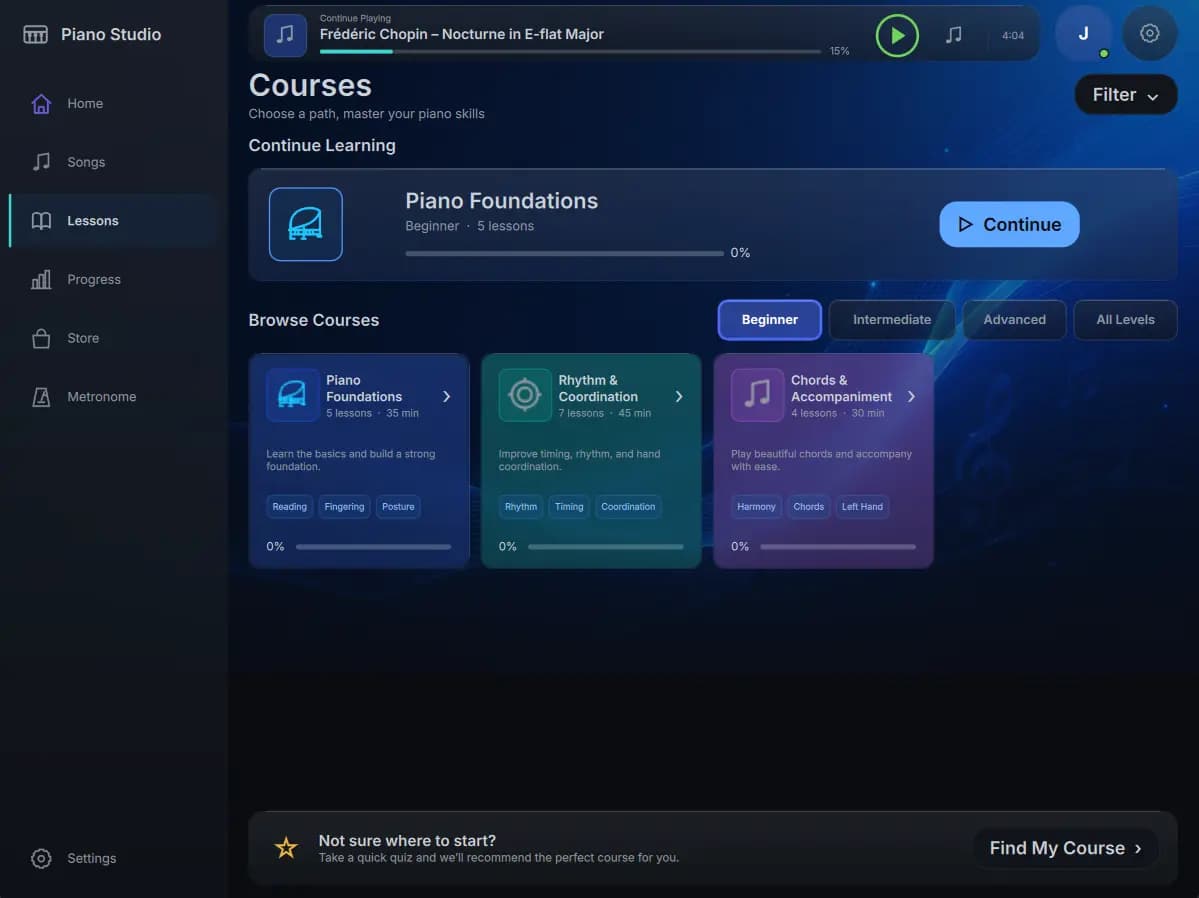Click the 4:04 track duration
Screen dimensions: 1199x898
[1012, 35]
